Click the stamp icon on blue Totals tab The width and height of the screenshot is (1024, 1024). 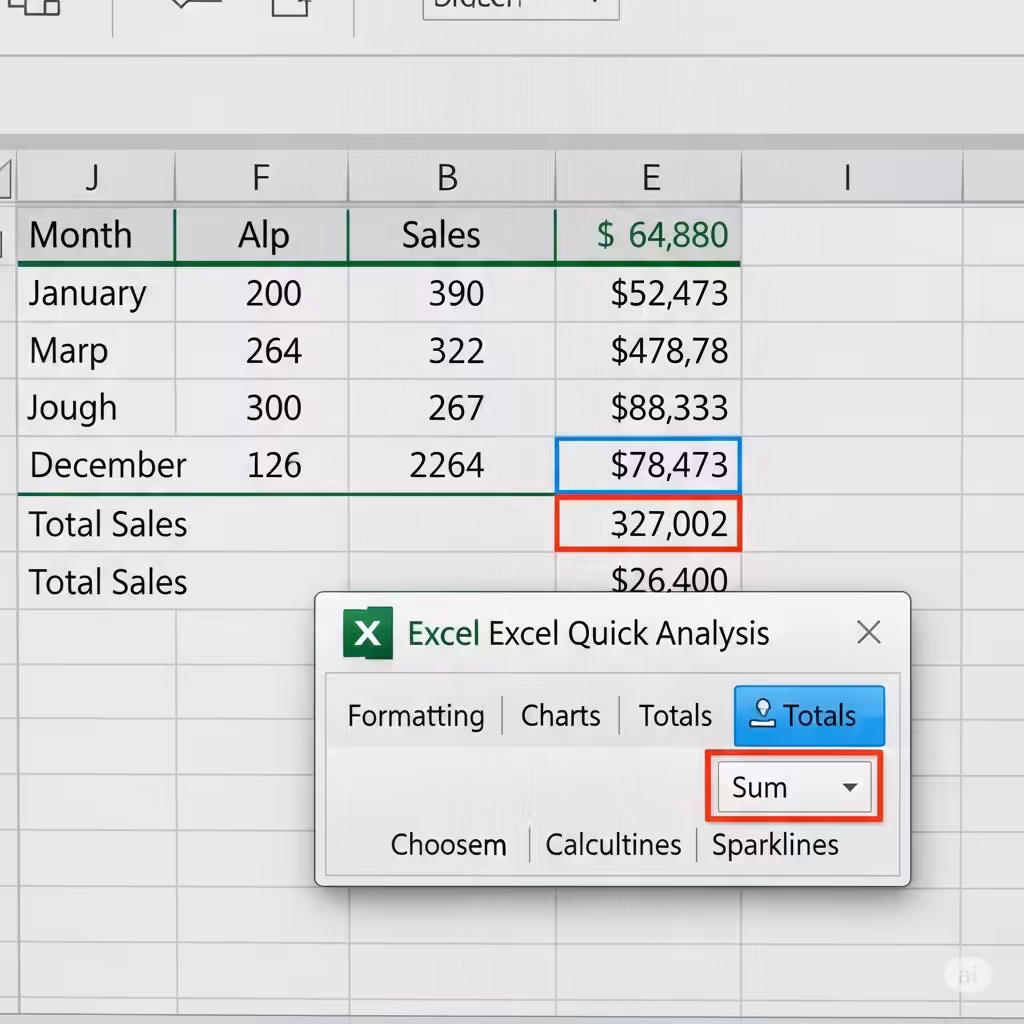(x=762, y=713)
